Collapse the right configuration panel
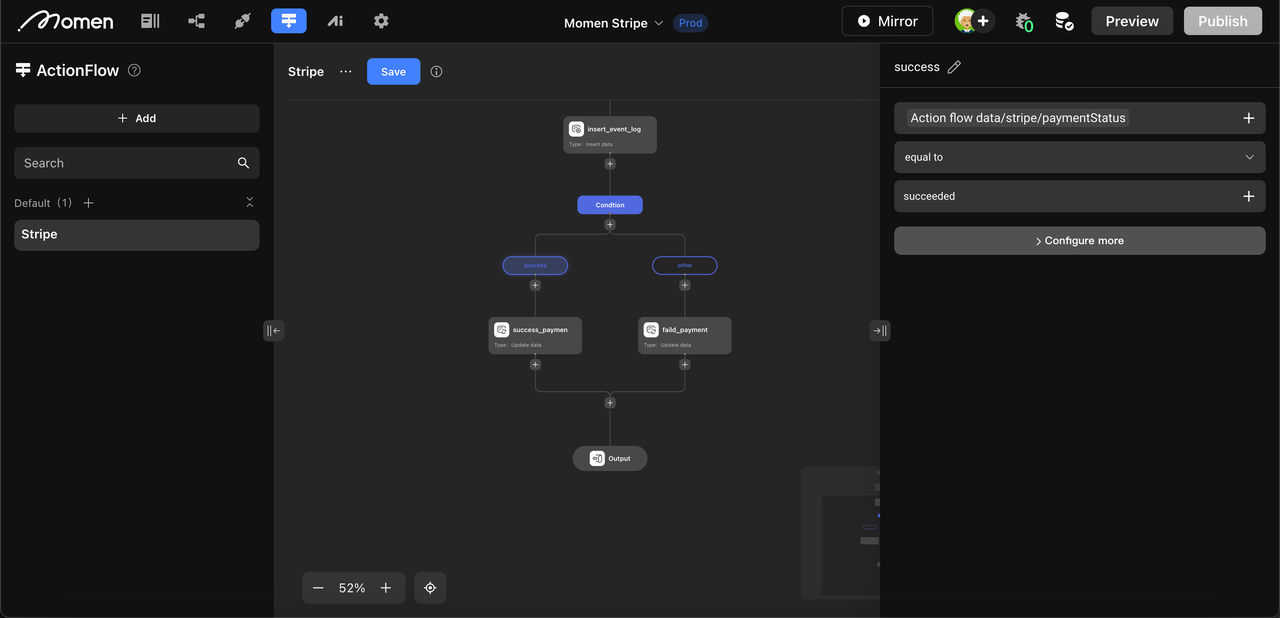 [879, 330]
